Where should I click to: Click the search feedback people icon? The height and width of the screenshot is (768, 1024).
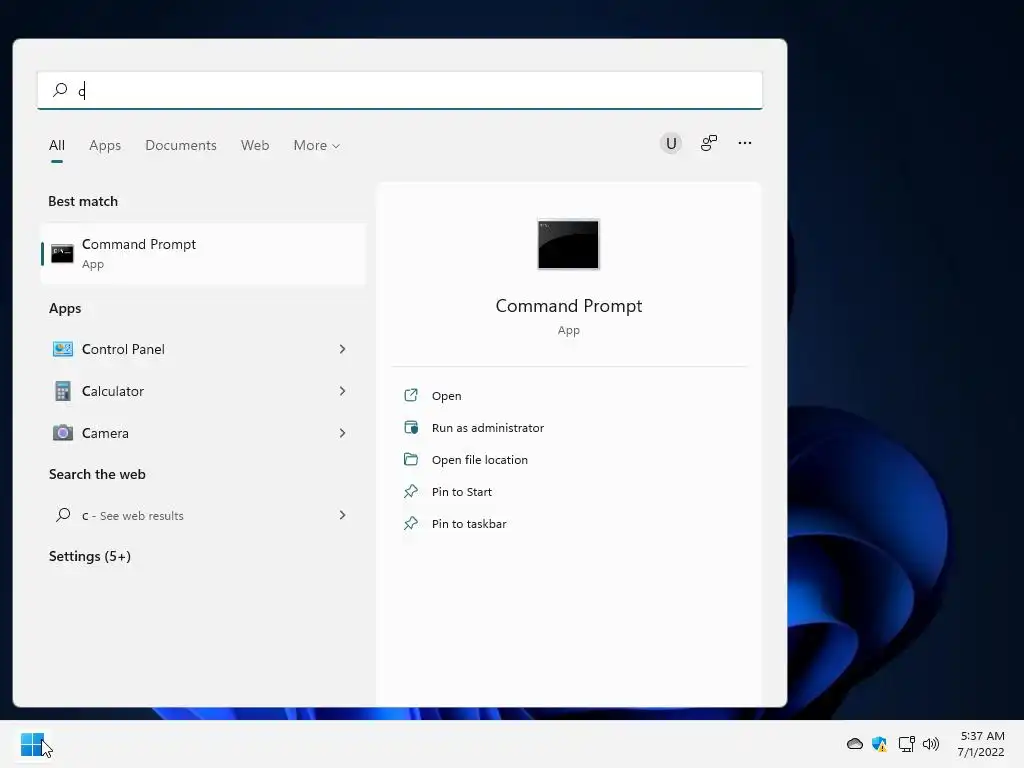tap(709, 143)
